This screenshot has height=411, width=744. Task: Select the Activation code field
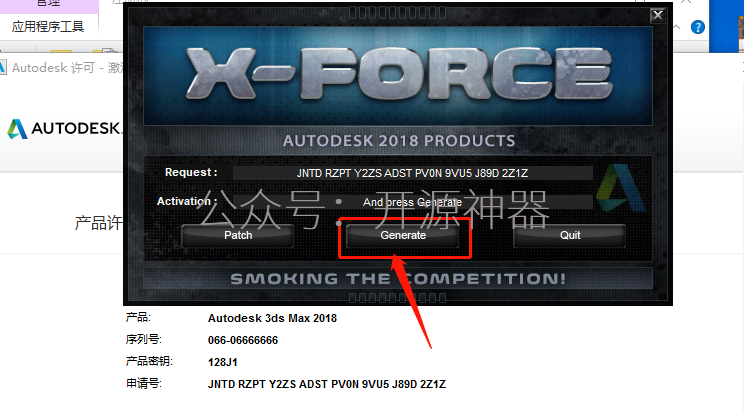412,202
